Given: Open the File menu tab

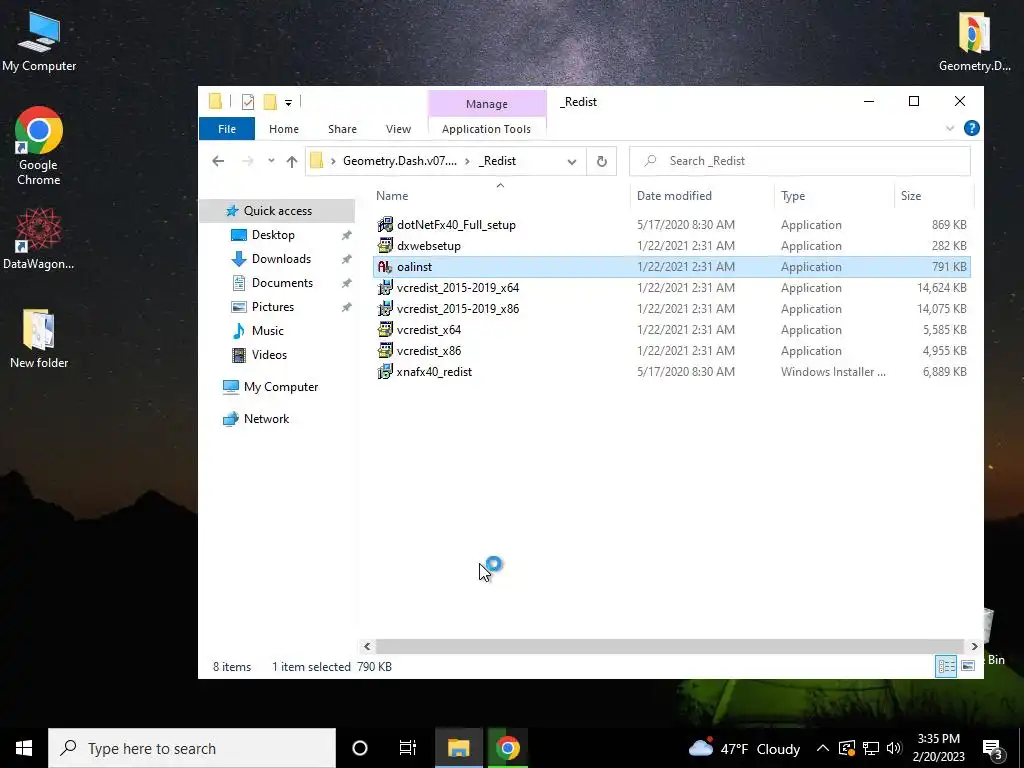Looking at the screenshot, I should (227, 129).
